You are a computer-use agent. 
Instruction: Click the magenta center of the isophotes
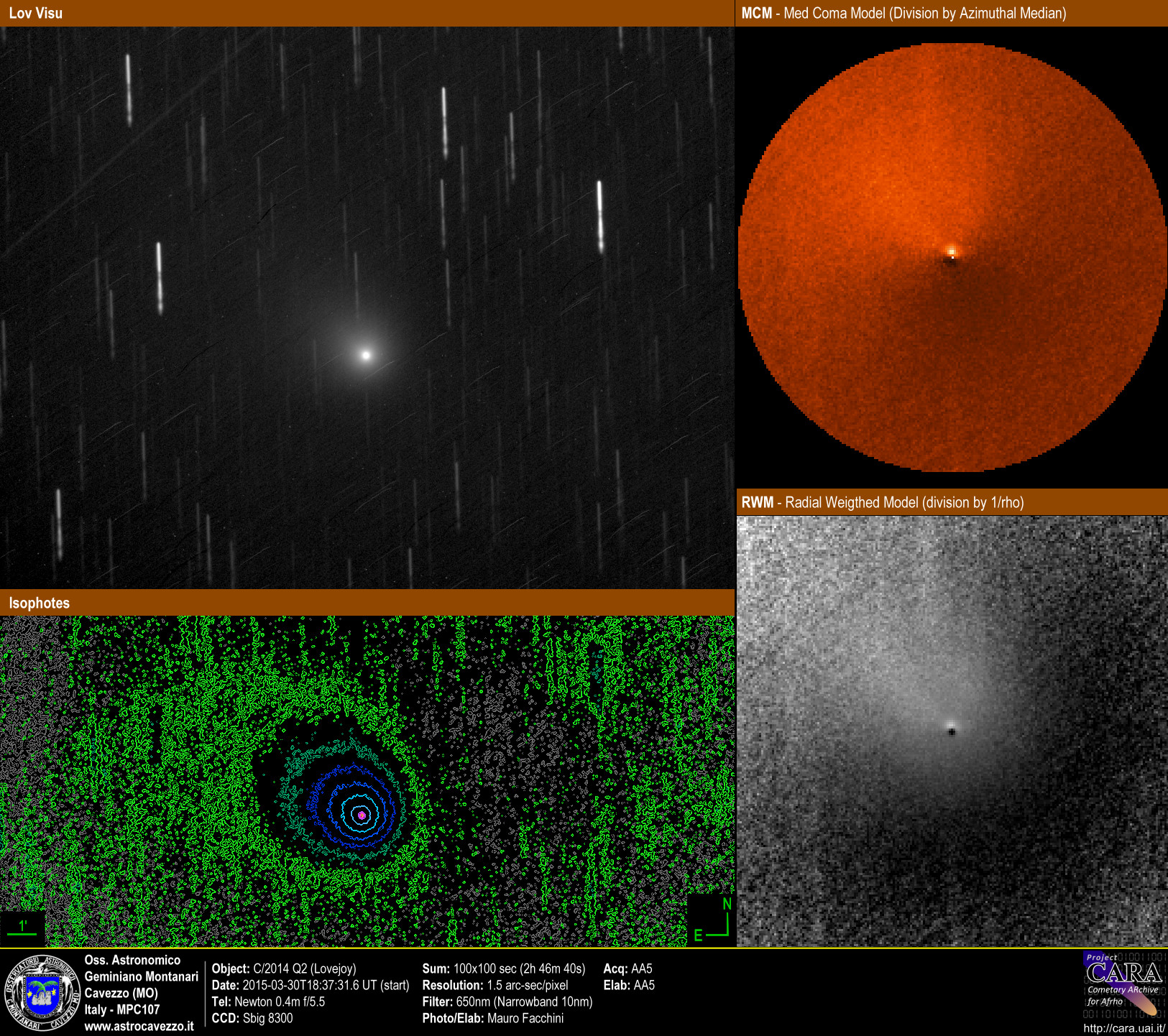click(x=362, y=815)
